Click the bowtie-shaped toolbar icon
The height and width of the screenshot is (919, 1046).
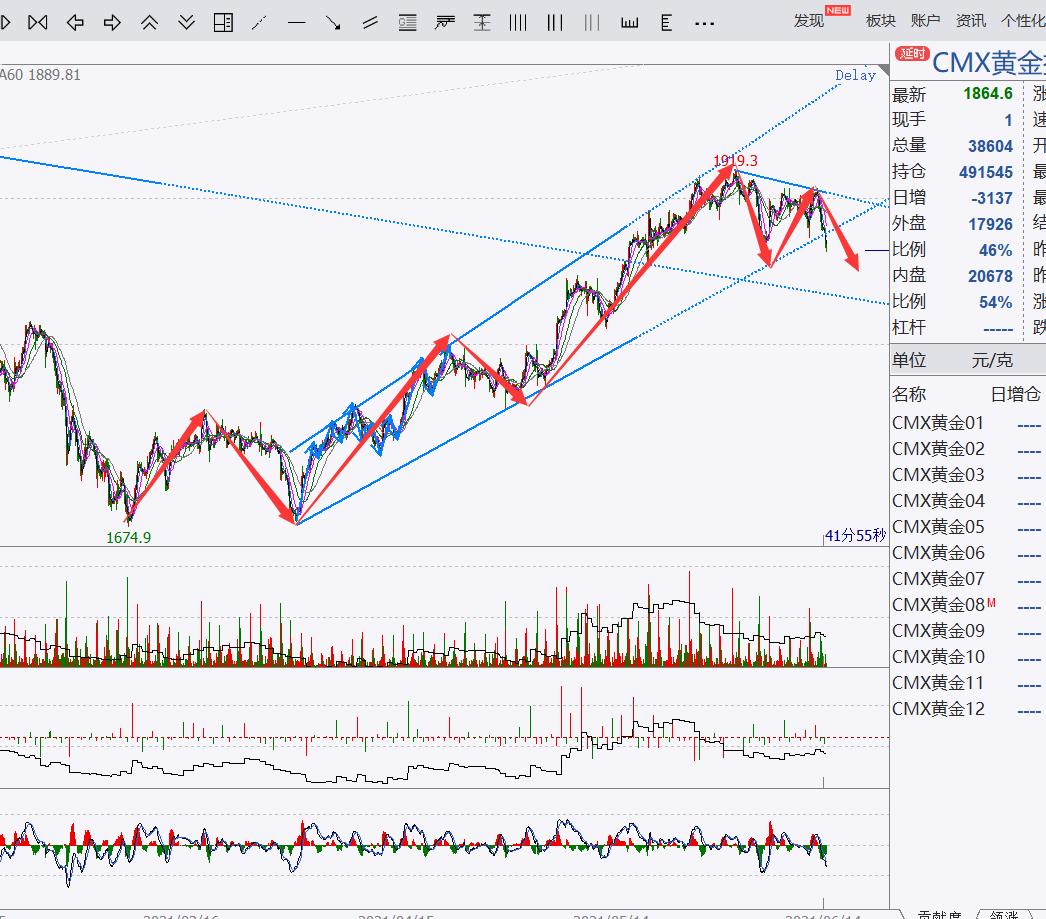38,23
